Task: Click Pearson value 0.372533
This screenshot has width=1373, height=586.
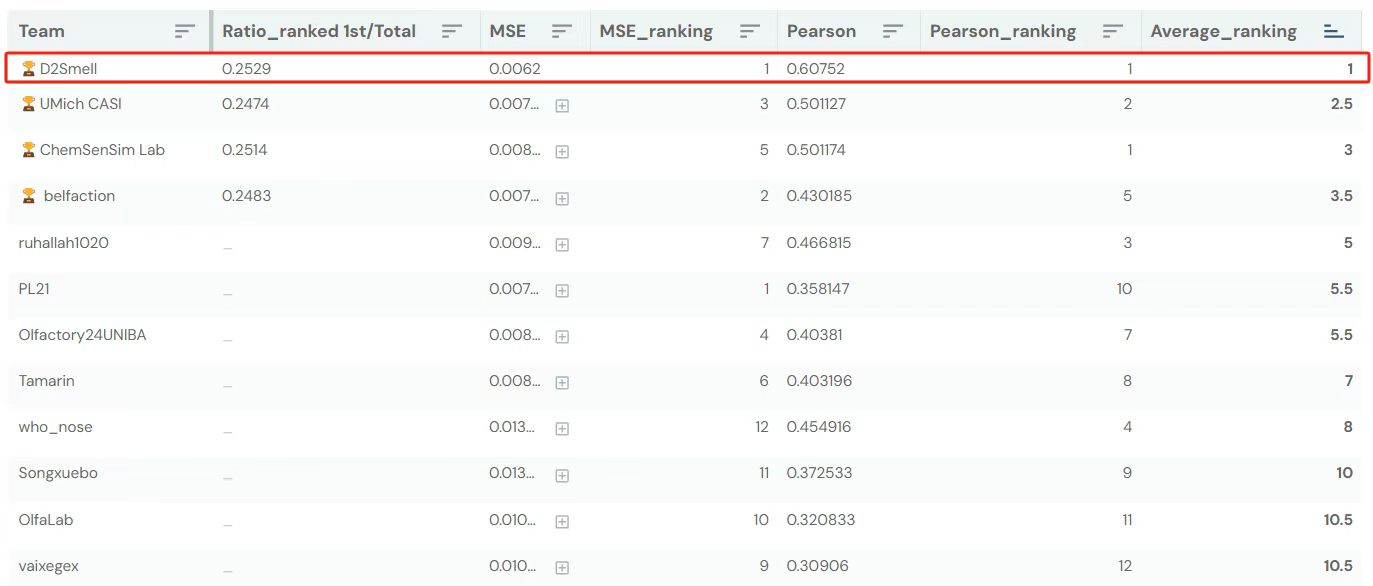Action: point(819,473)
